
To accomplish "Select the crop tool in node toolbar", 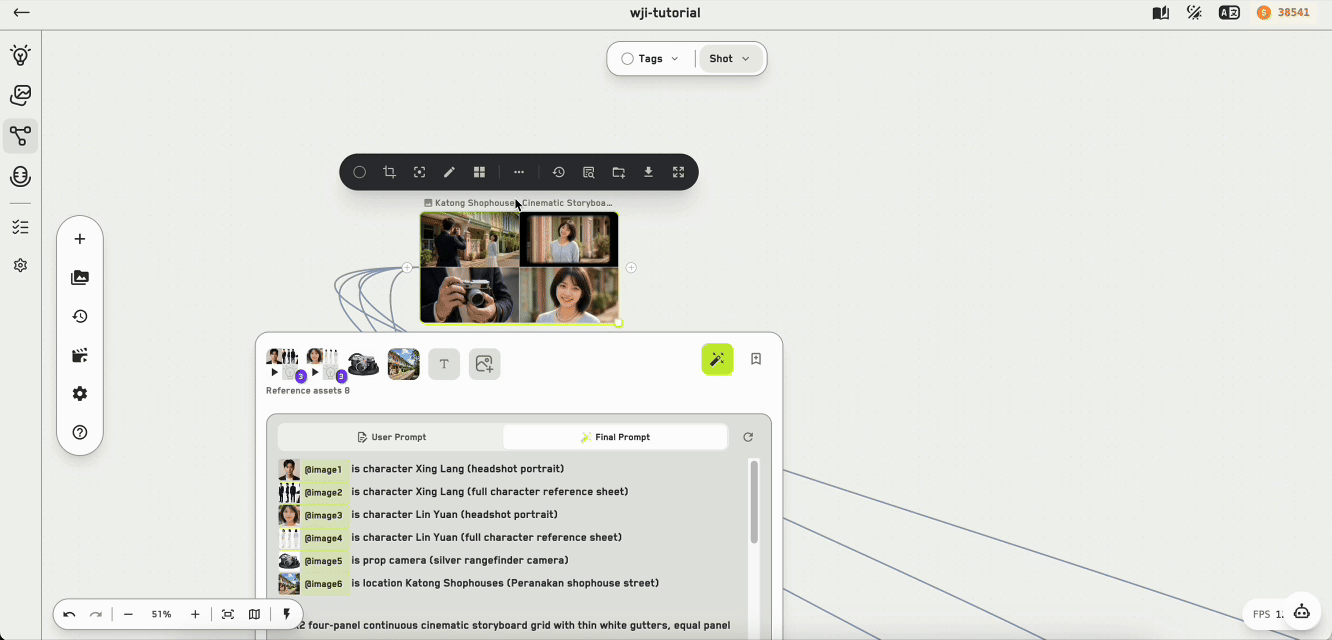I will pos(389,172).
